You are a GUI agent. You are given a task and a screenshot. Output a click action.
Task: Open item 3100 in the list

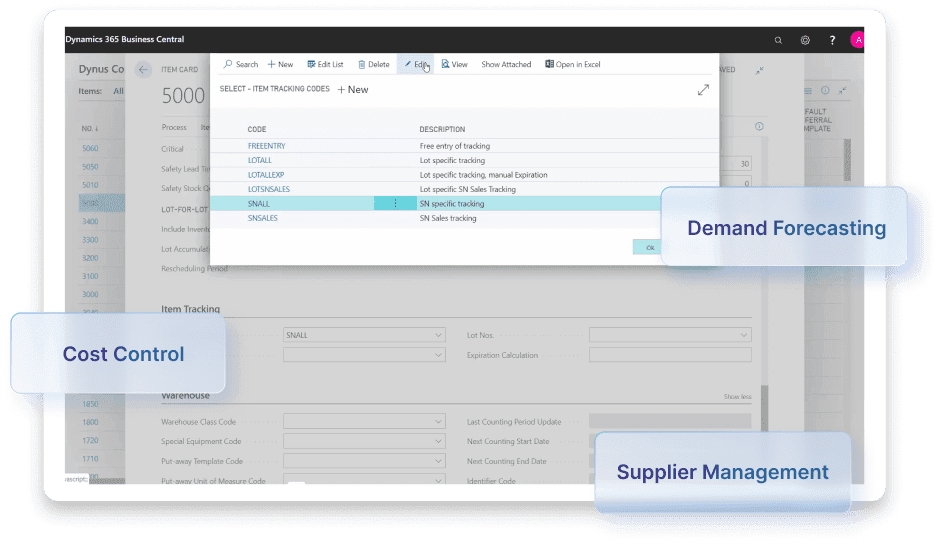pos(90,276)
